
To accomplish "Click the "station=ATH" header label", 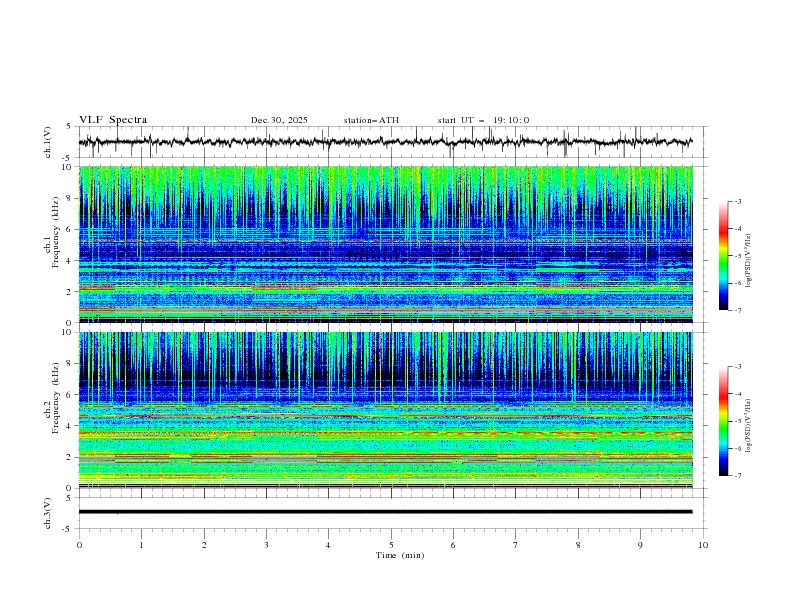I will click(371, 120).
